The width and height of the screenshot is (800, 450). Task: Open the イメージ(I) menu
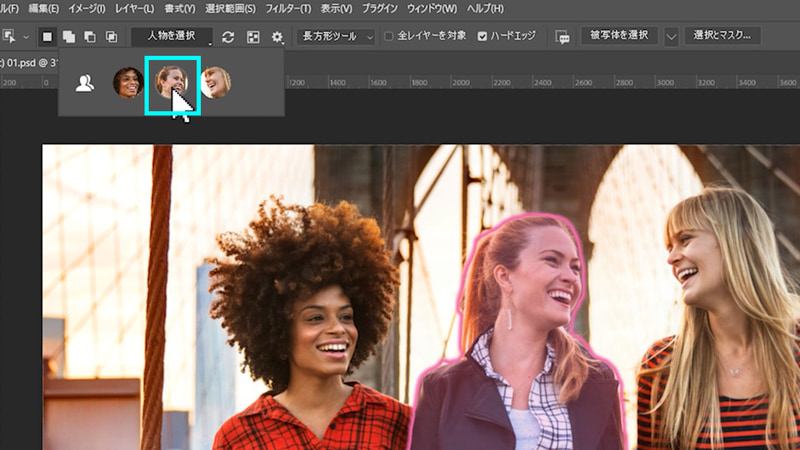pyautogui.click(x=87, y=9)
